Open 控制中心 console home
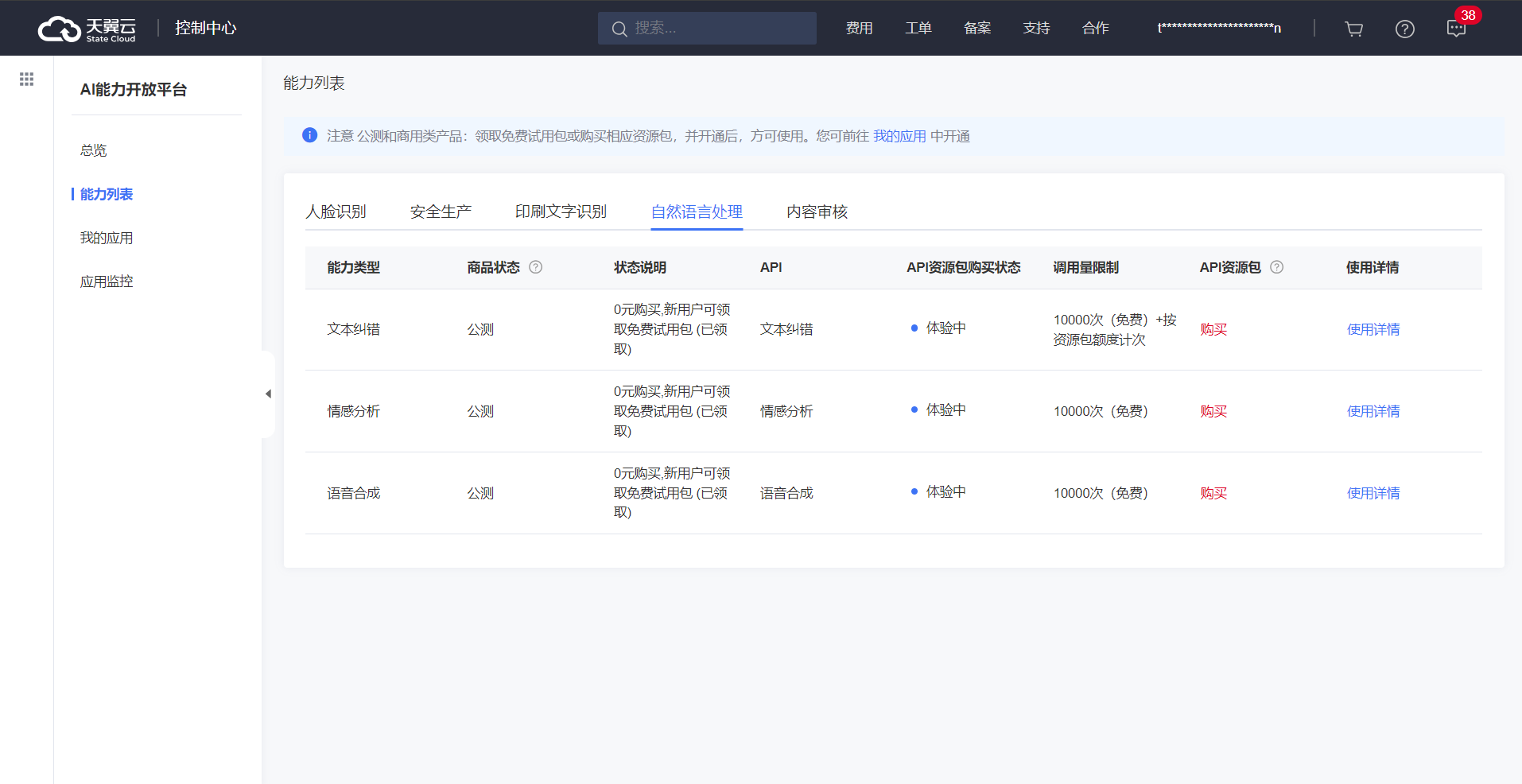The image size is (1522, 784). point(206,28)
